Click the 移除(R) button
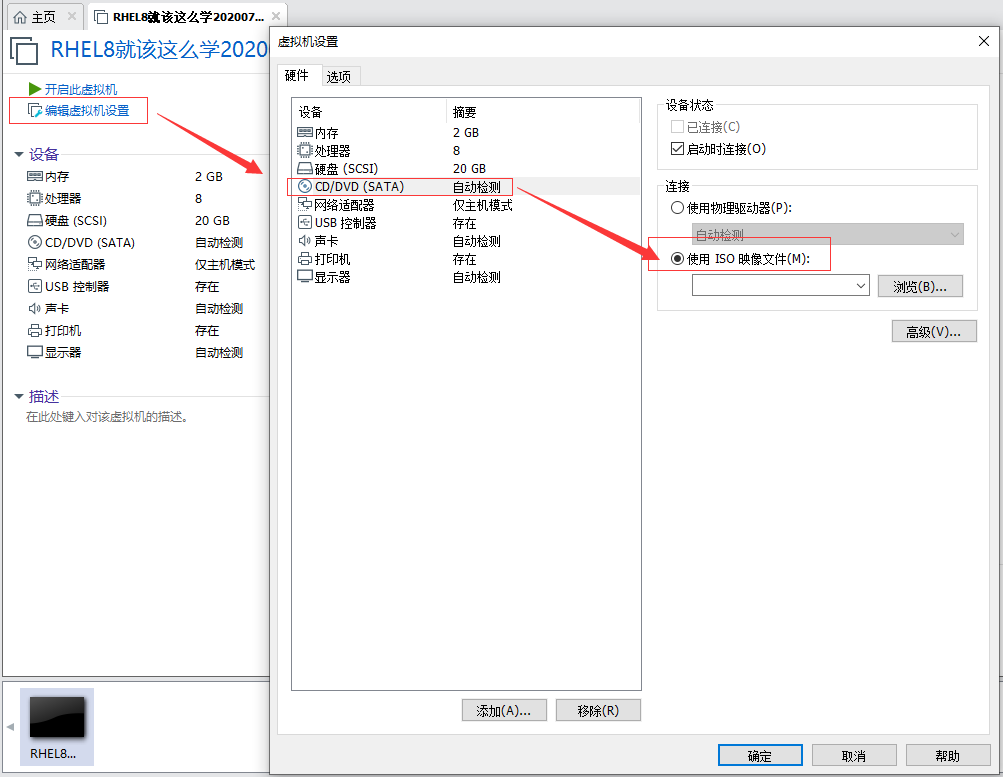 [598, 710]
